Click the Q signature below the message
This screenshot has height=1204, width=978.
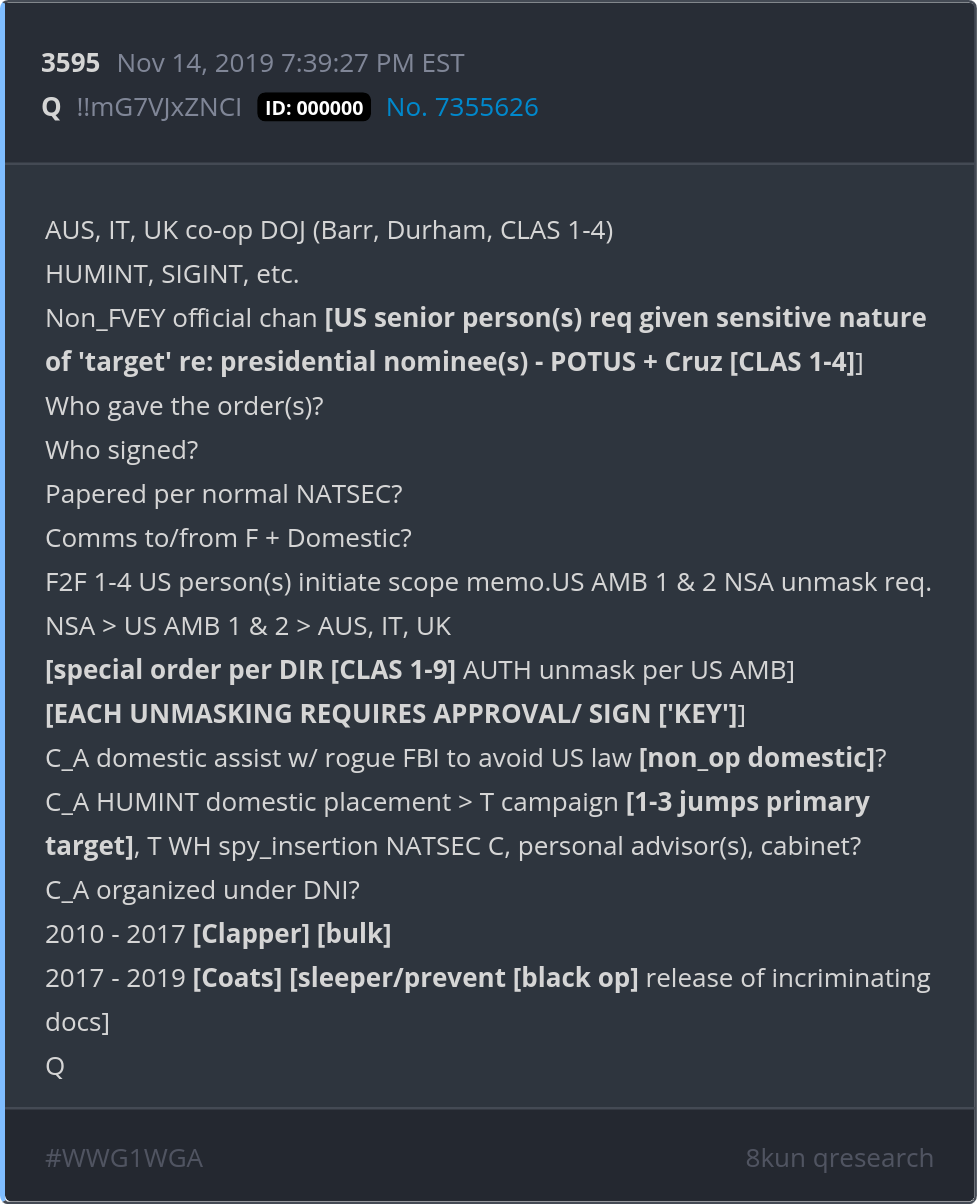click(x=55, y=1066)
